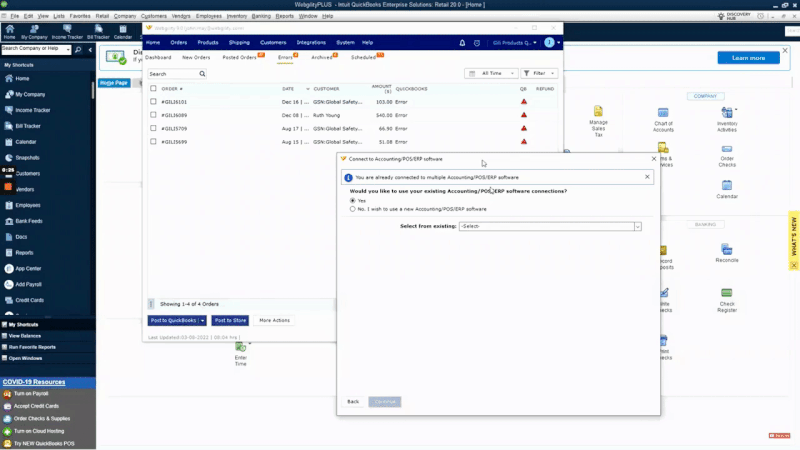800x450 pixels.
Task: Open Income Tracker toolbar icon
Action: [x=67, y=32]
